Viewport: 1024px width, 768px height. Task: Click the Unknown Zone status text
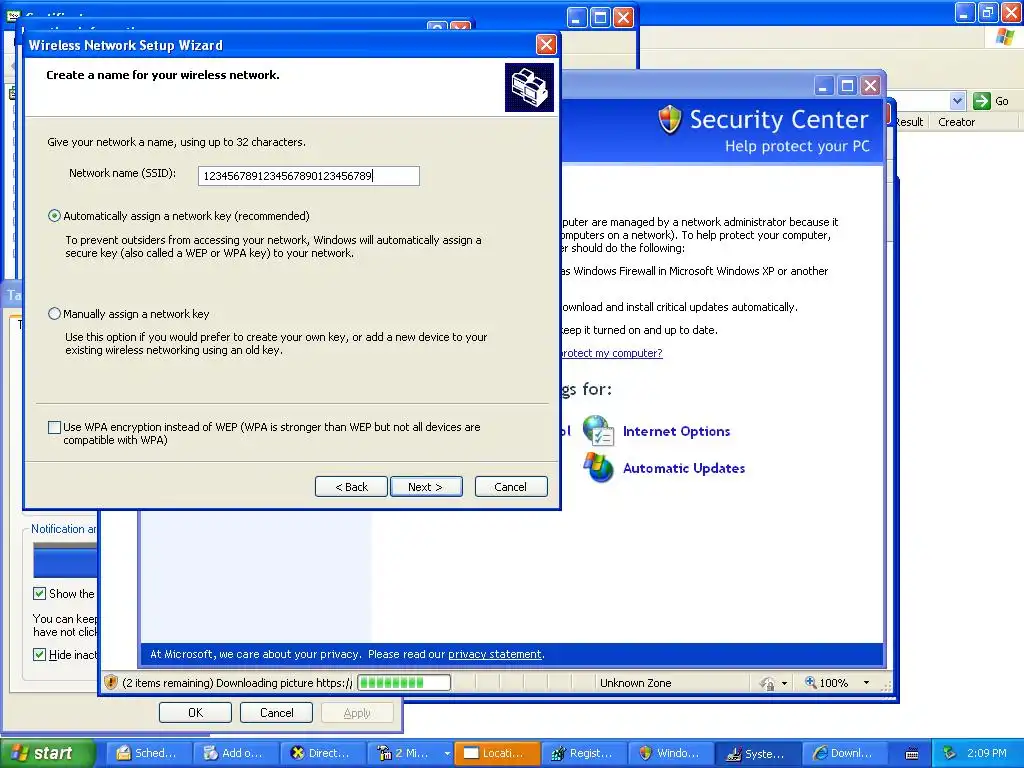tap(635, 682)
